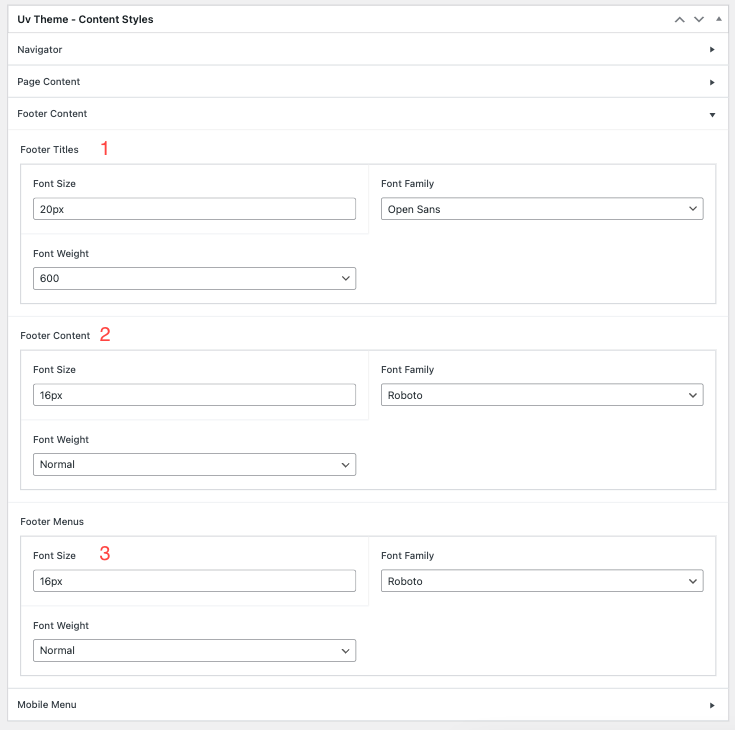Toggle the Uv Theme panel collapse triangle

717,19
